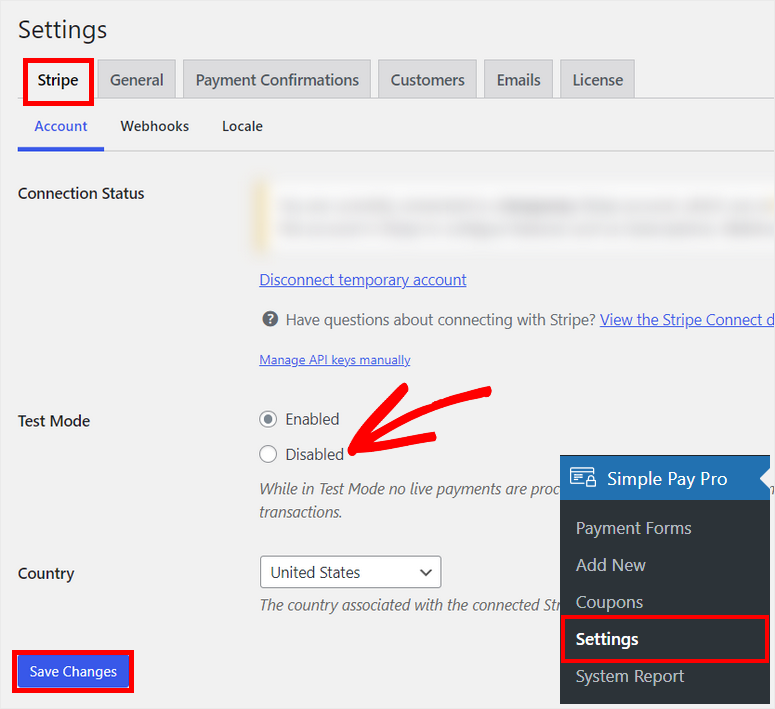
Task: Select Test Mode Disabled radio button
Action: [x=268, y=454]
